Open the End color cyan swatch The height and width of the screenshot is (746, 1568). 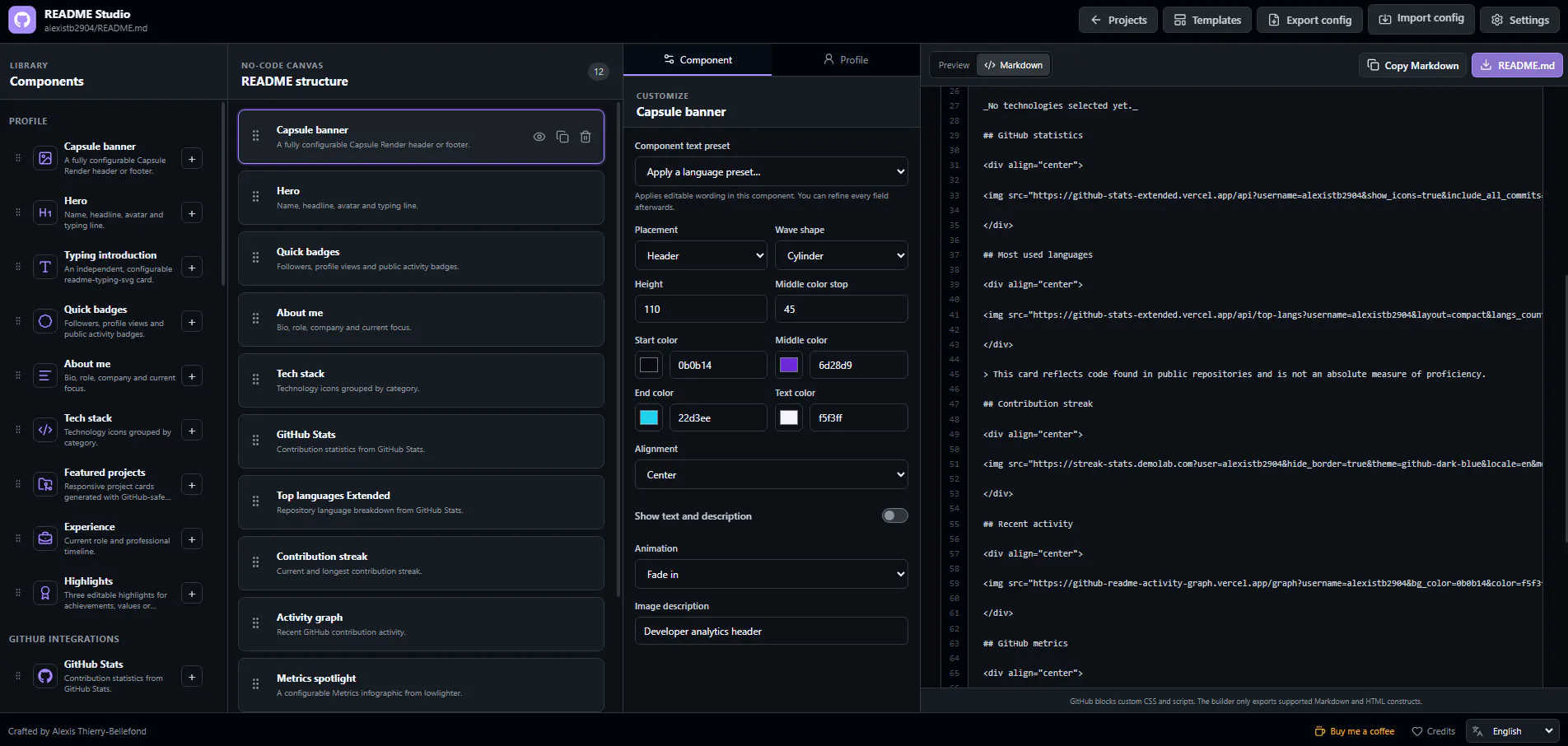pyautogui.click(x=649, y=417)
